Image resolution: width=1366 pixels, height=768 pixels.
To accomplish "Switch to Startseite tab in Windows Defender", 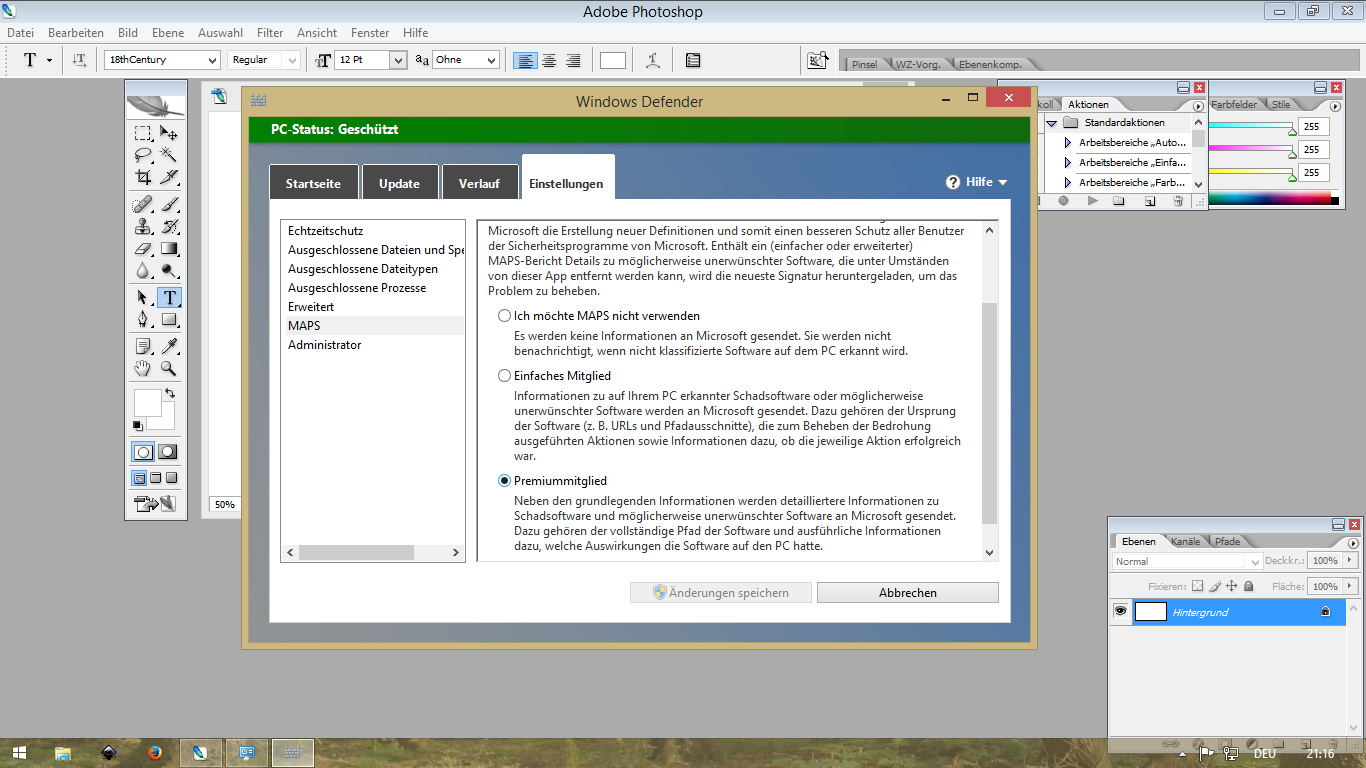I will tap(313, 183).
